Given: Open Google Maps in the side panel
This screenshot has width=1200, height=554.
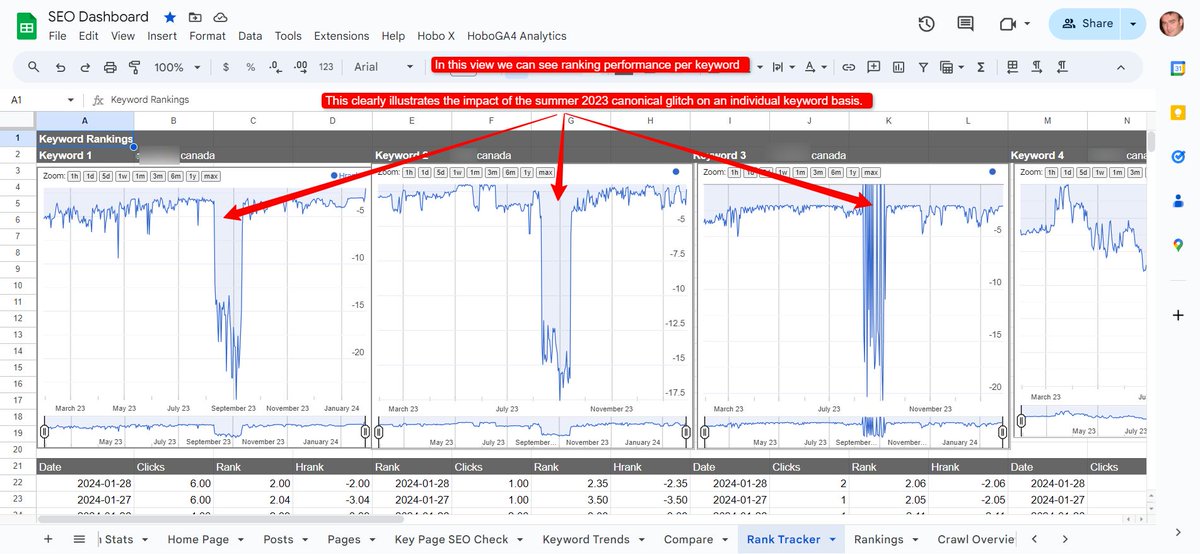Looking at the screenshot, I should 1177,245.
